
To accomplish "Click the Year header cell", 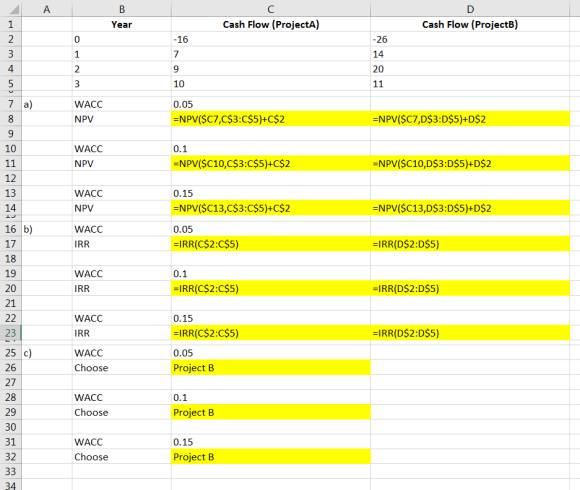I will [x=122, y=24].
